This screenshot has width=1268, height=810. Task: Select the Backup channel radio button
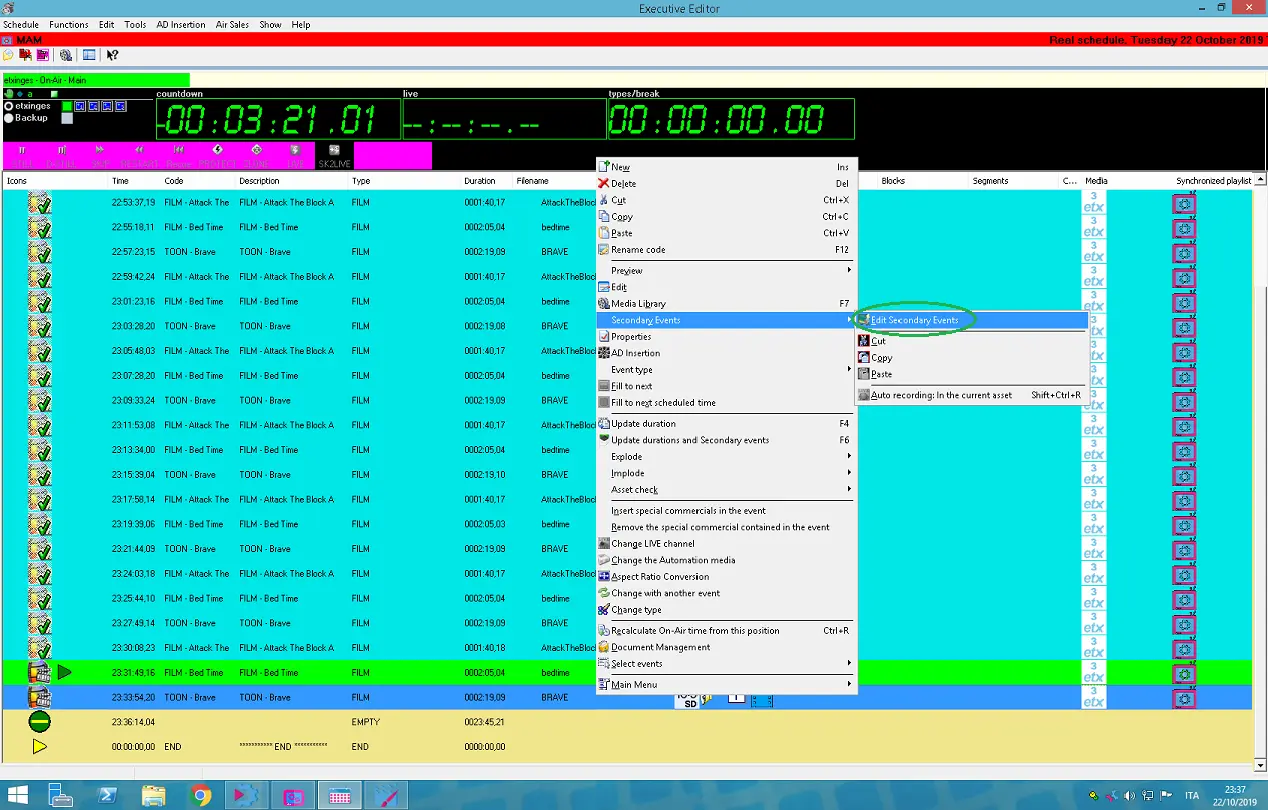coord(9,118)
